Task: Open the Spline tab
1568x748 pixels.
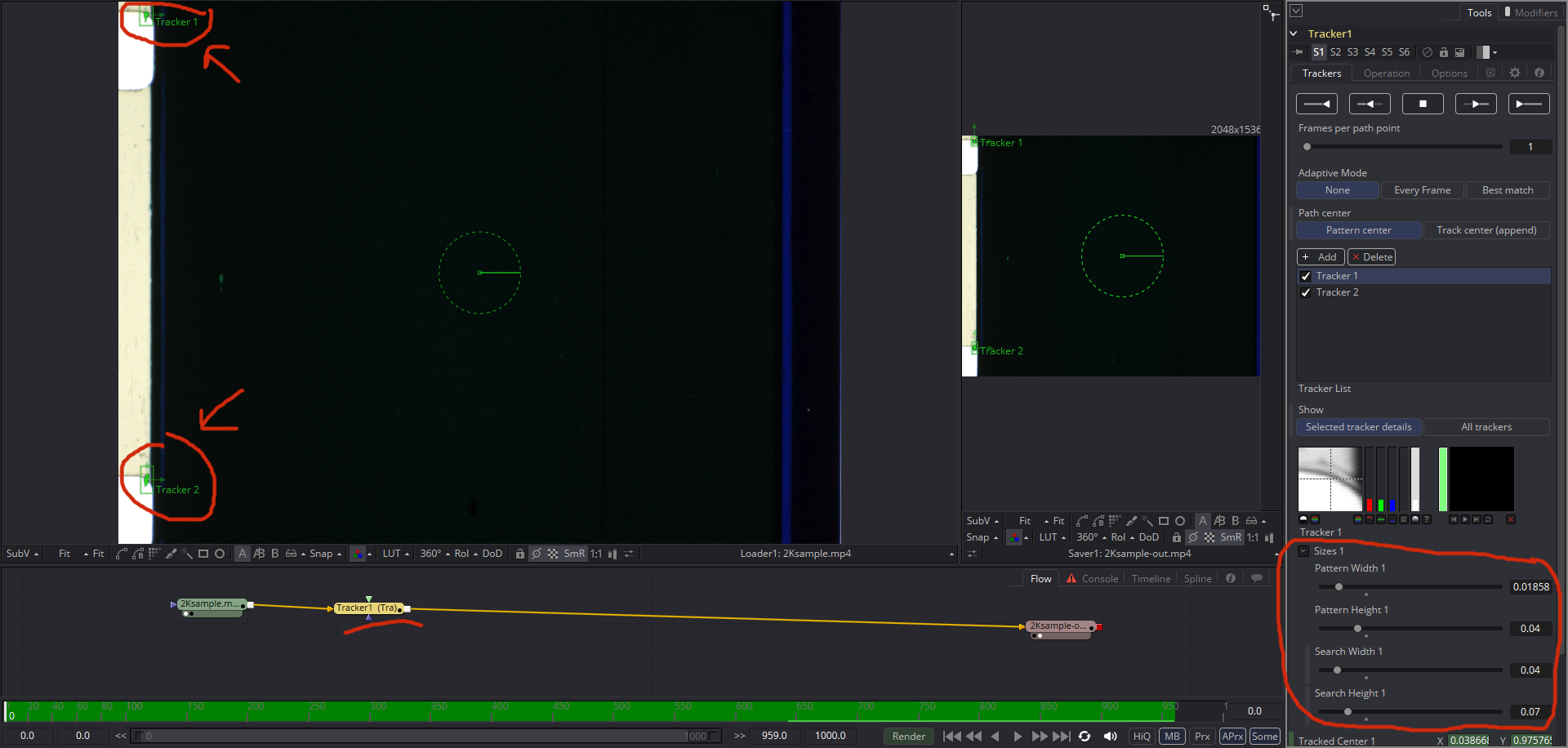Action: point(1197,579)
